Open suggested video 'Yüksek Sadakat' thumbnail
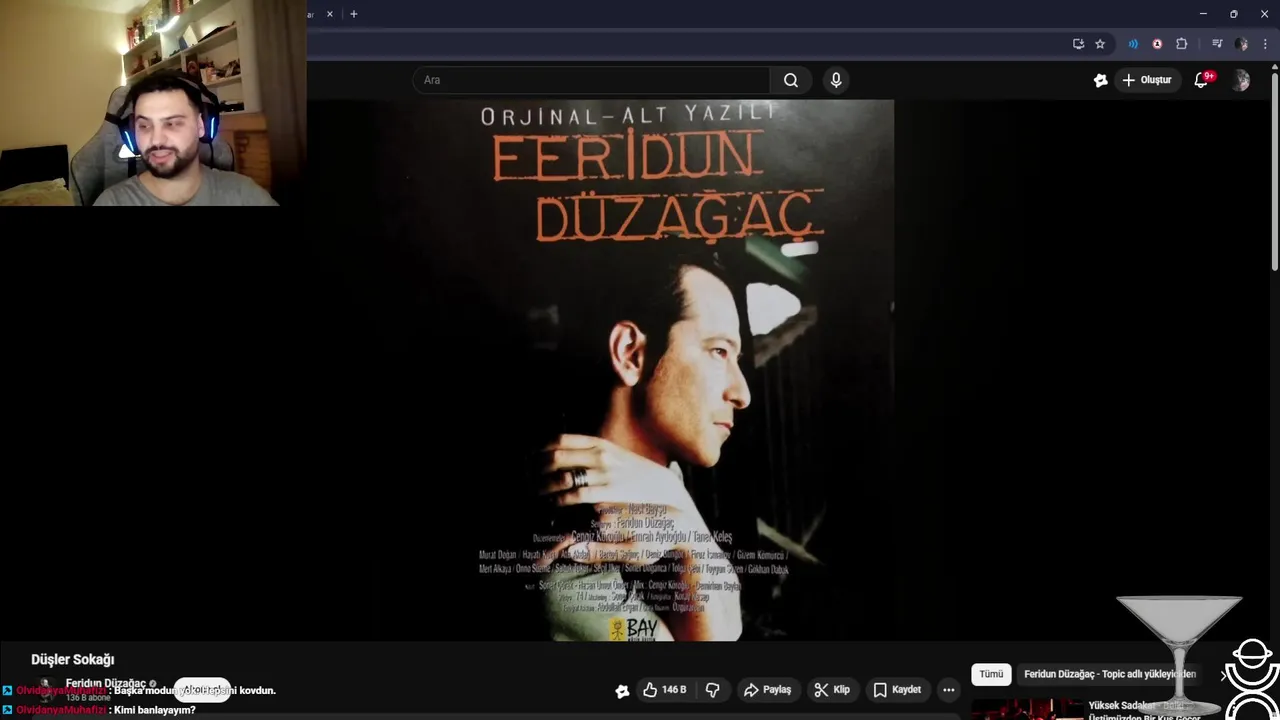The height and width of the screenshot is (720, 1280). 1028,710
